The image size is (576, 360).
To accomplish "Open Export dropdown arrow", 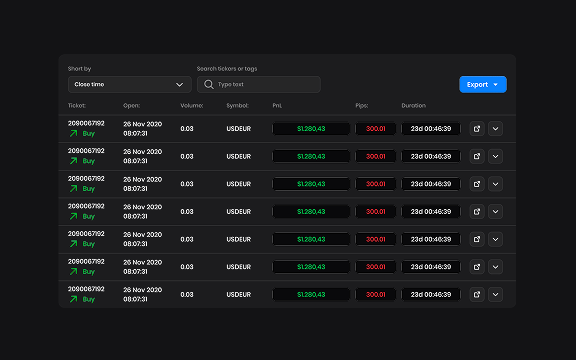I will point(496,85).
